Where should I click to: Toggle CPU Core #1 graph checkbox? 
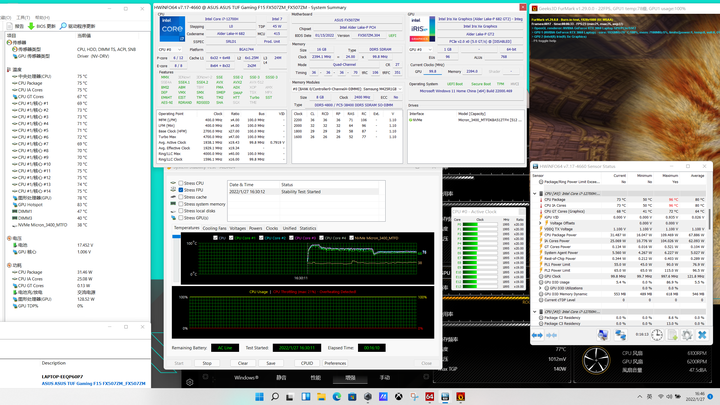coord(231,238)
